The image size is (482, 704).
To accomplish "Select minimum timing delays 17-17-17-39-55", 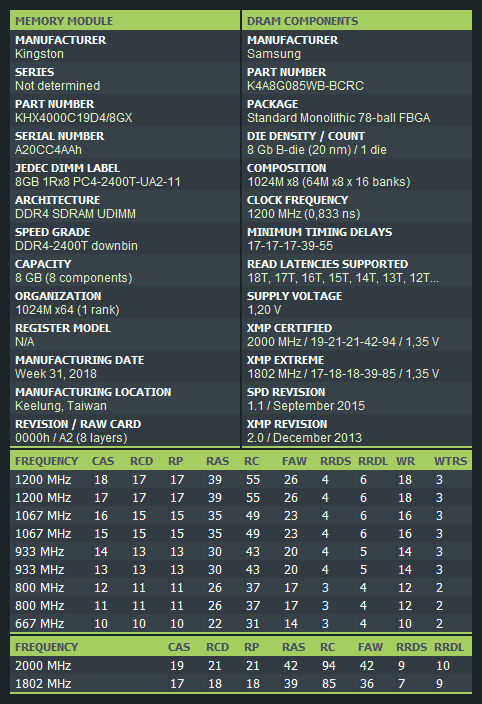I will (x=290, y=246).
